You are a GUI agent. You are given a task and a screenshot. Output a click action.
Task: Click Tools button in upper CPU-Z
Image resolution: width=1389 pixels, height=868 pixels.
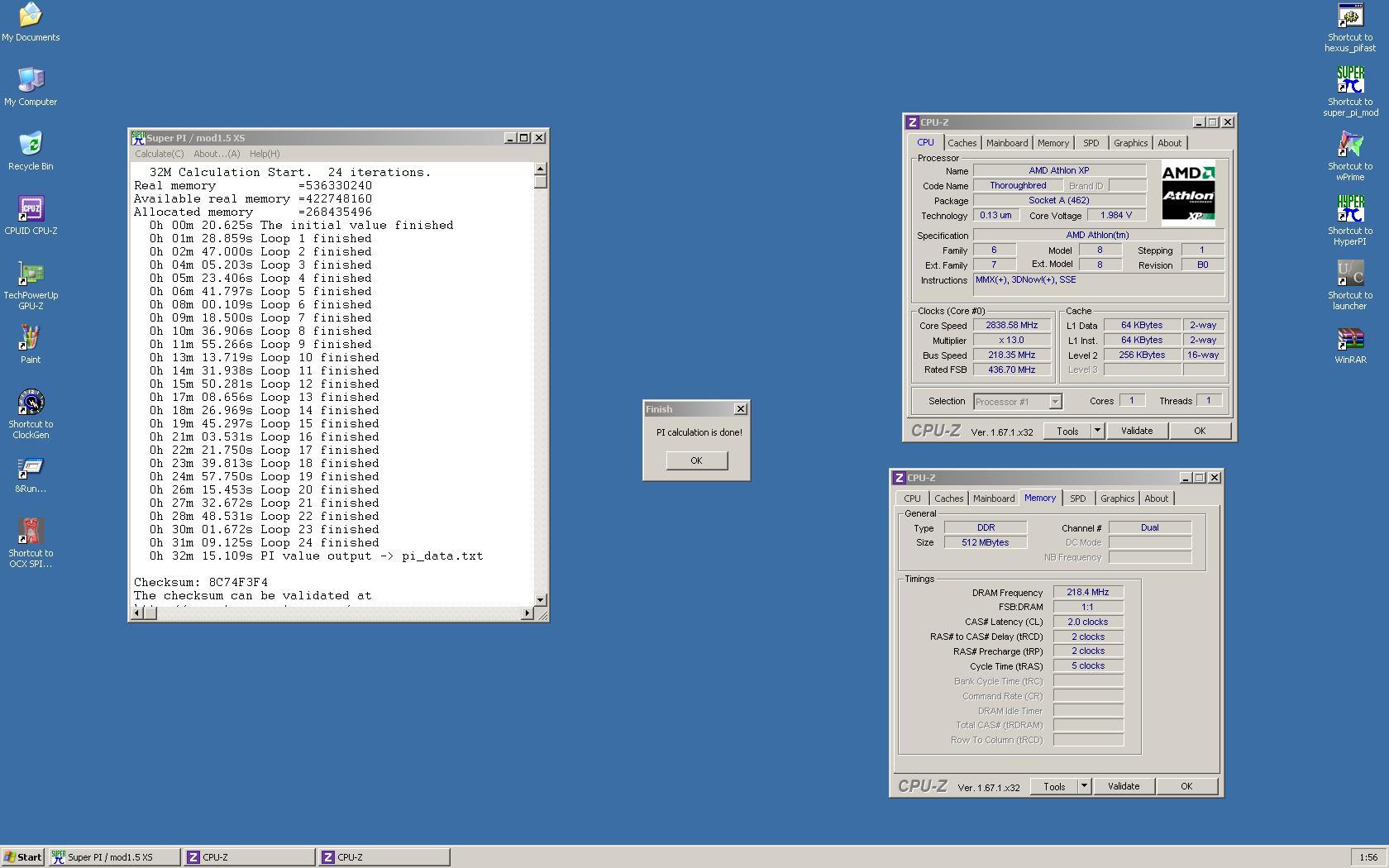coord(1067,431)
